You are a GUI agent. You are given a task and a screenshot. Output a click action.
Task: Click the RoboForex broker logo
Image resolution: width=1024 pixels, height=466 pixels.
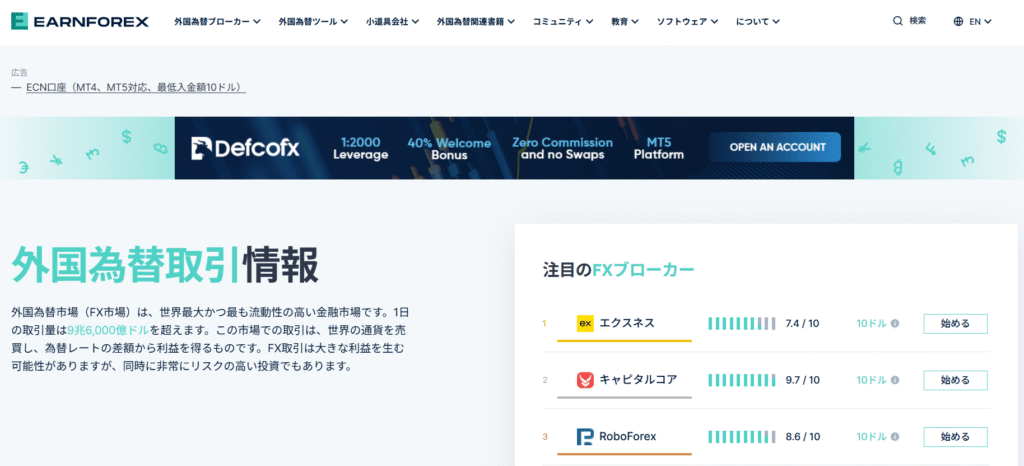tap(585, 437)
